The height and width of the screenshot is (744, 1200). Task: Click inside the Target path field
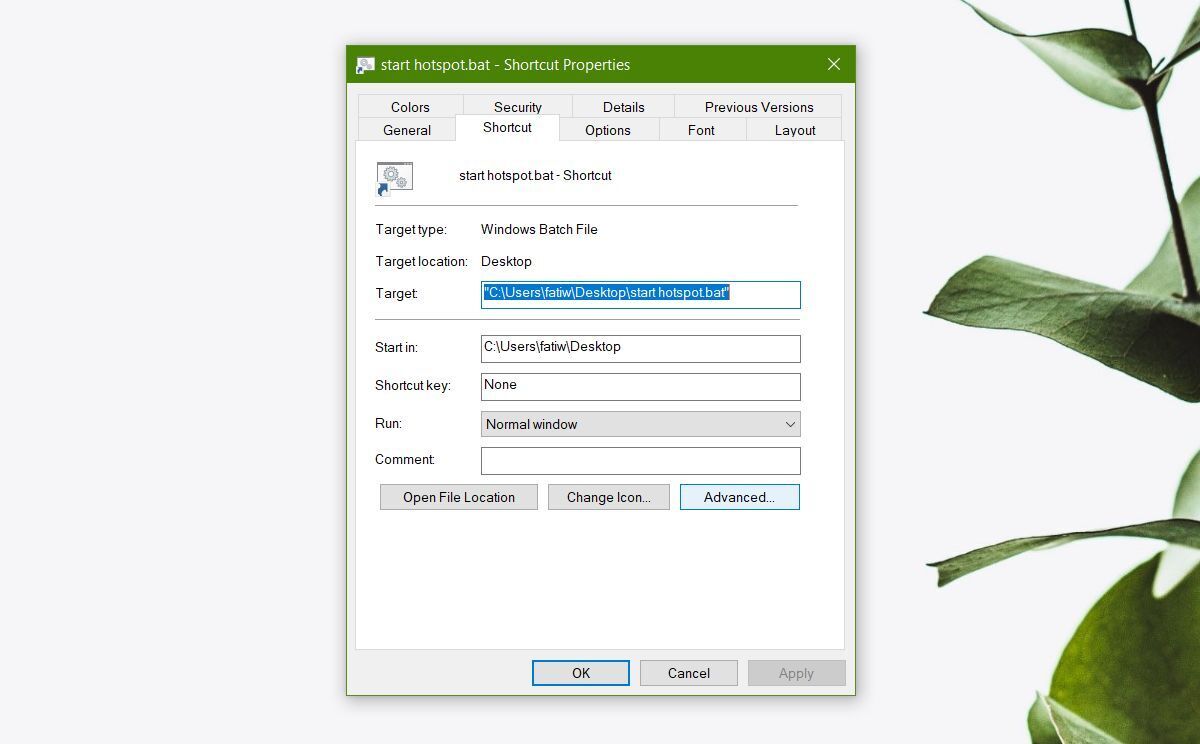click(x=640, y=294)
